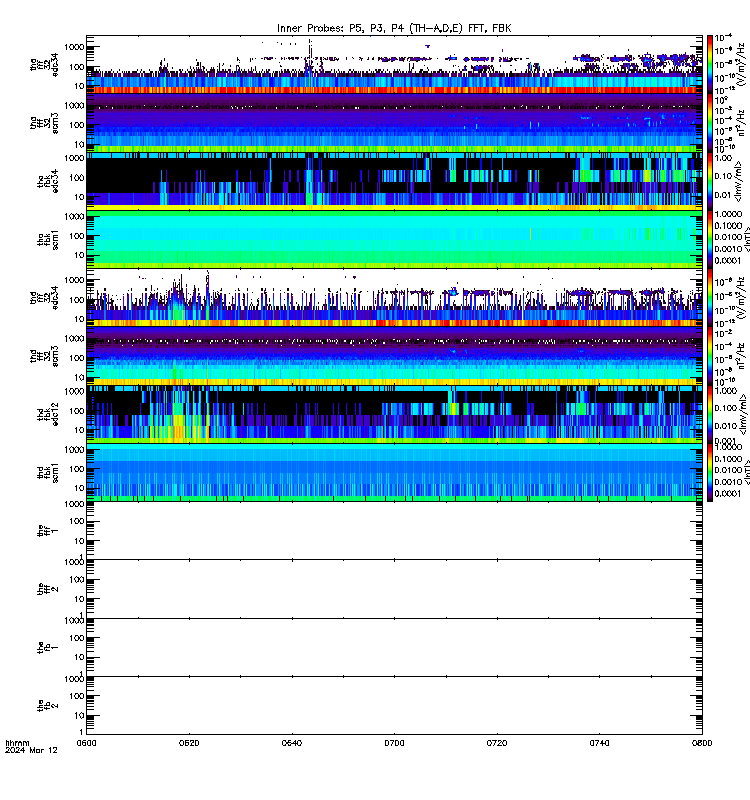
Task: Click the empty 'the fff 2' panel
Action: [394, 589]
